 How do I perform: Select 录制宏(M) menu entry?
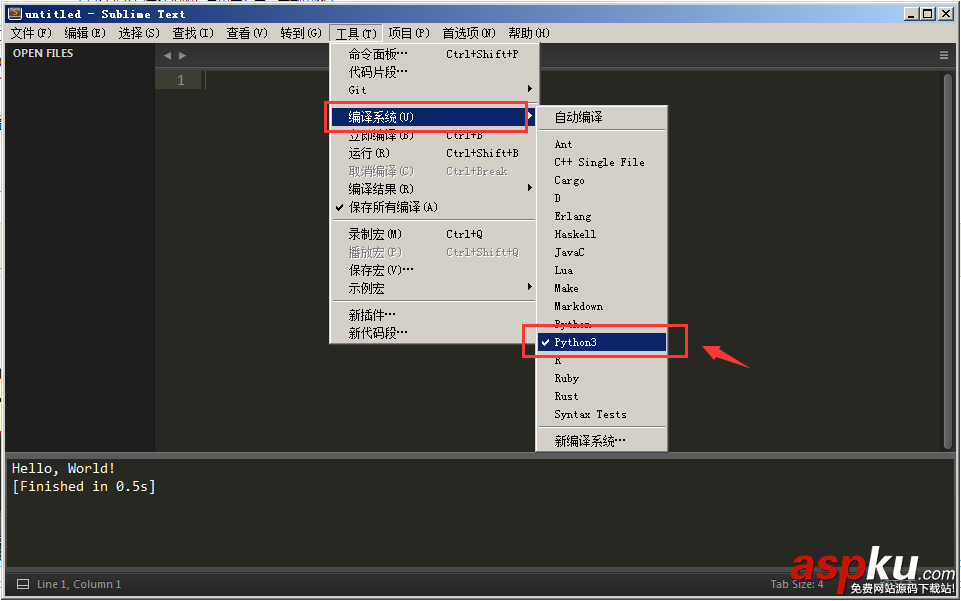point(433,234)
